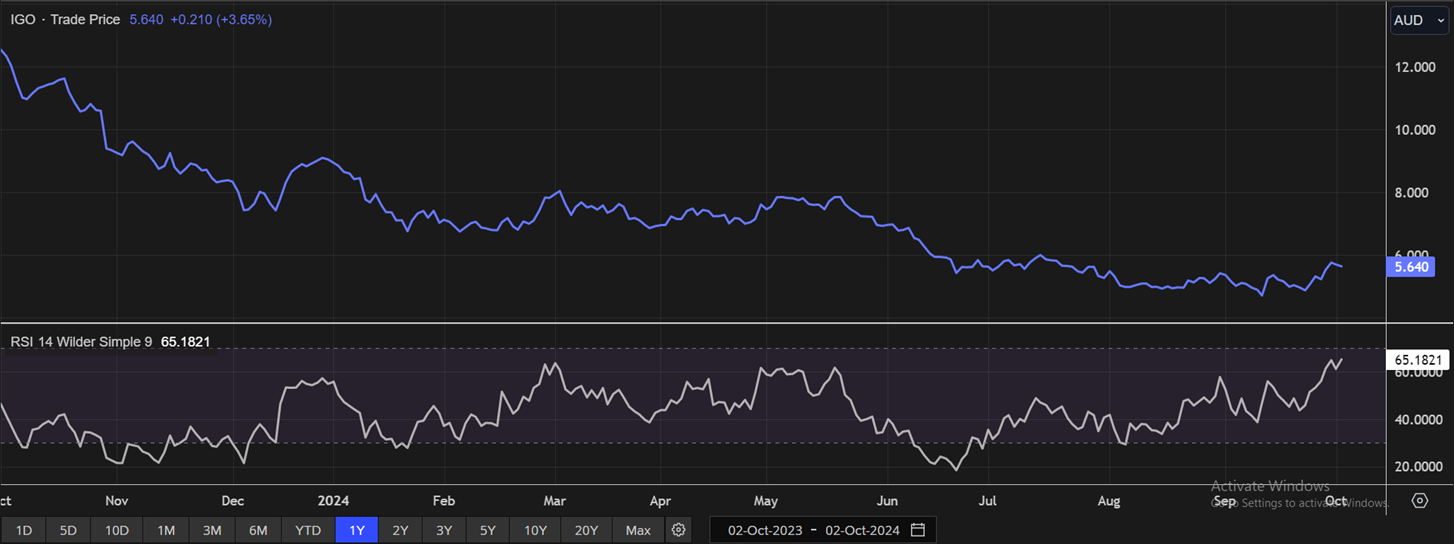The height and width of the screenshot is (544, 1454).
Task: Click the start date 02-Oct-2023 field
Action: click(764, 530)
